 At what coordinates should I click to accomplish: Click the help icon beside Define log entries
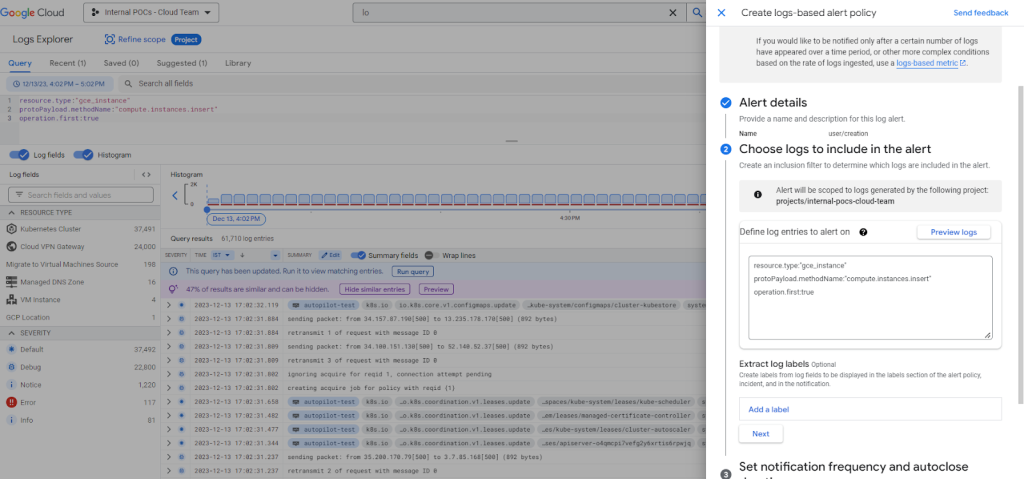[863, 232]
